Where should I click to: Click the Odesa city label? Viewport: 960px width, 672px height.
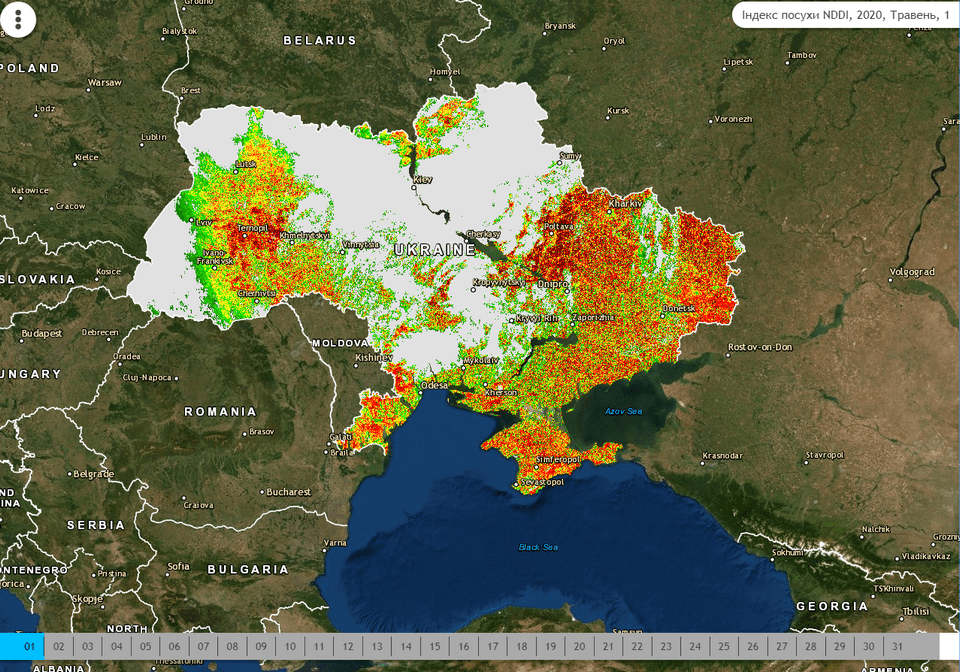434,386
